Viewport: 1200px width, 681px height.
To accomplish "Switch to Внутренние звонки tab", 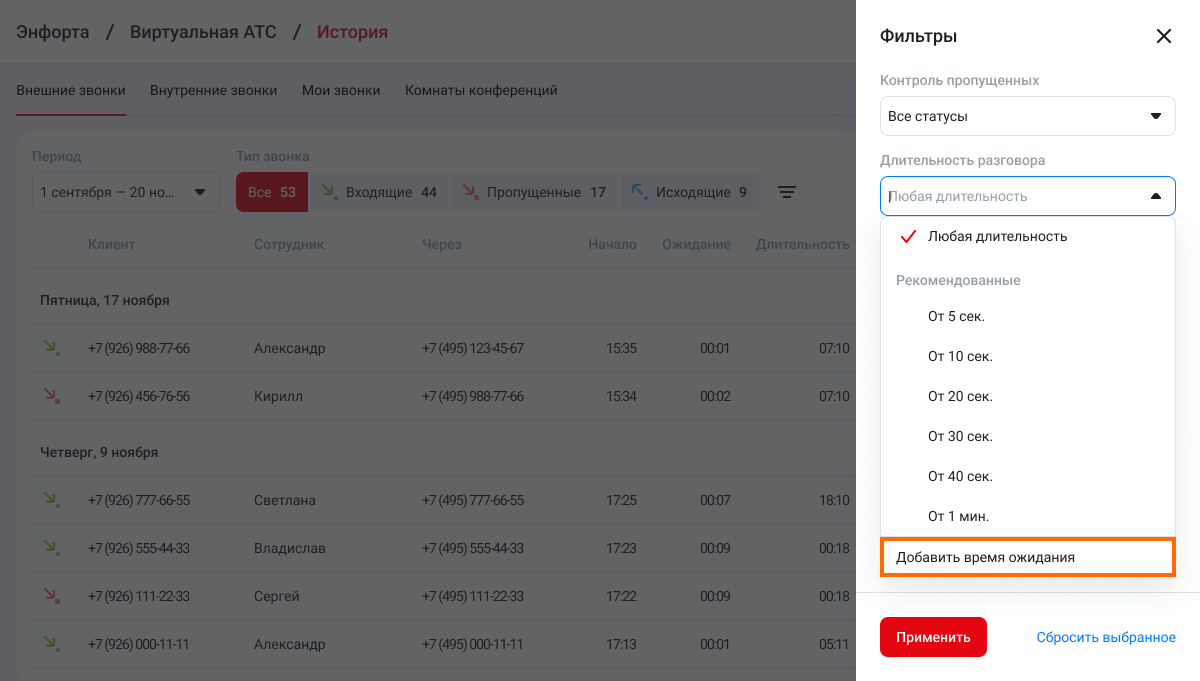I will tap(213, 90).
